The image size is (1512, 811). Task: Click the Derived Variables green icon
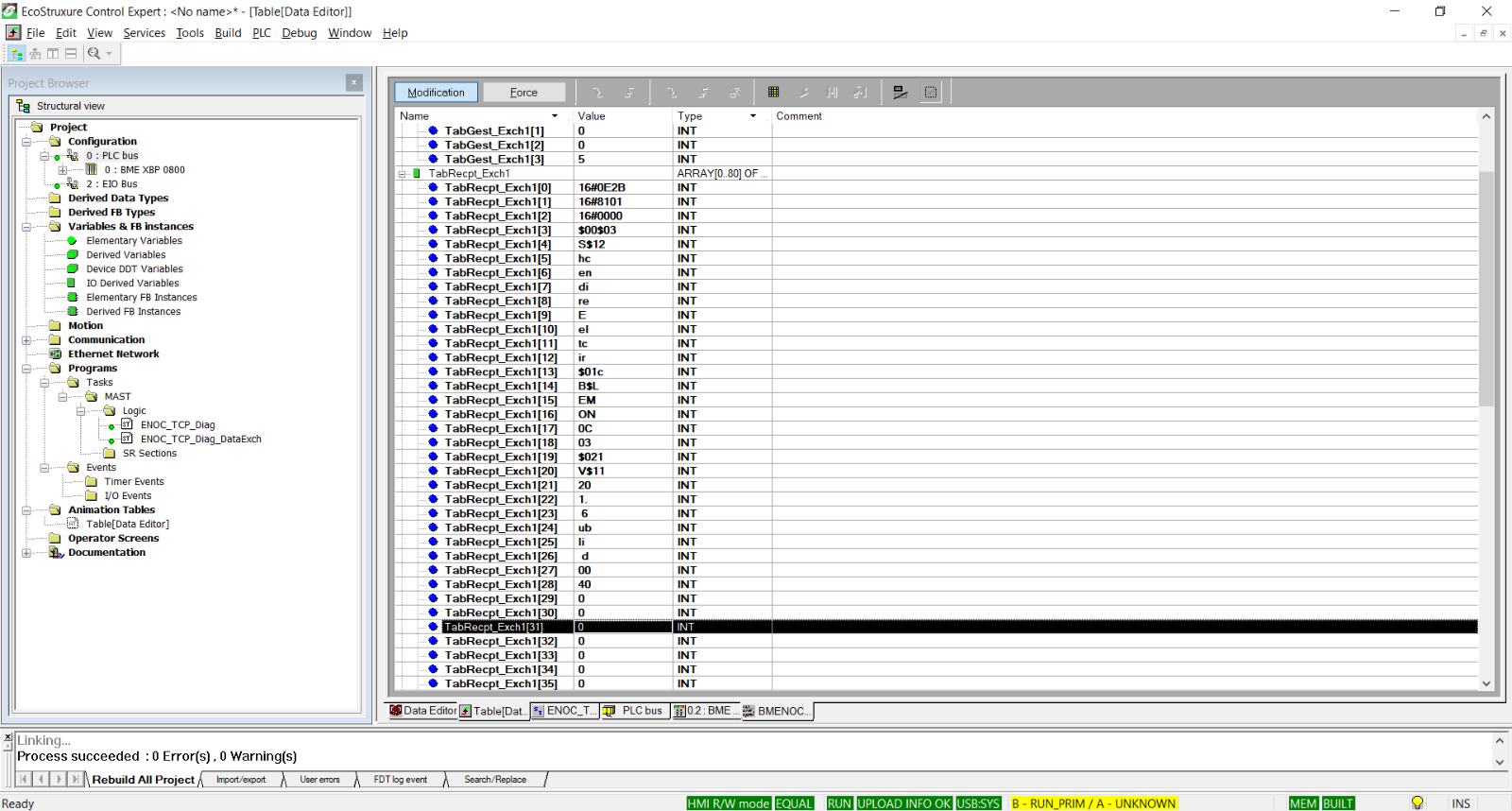(72, 255)
